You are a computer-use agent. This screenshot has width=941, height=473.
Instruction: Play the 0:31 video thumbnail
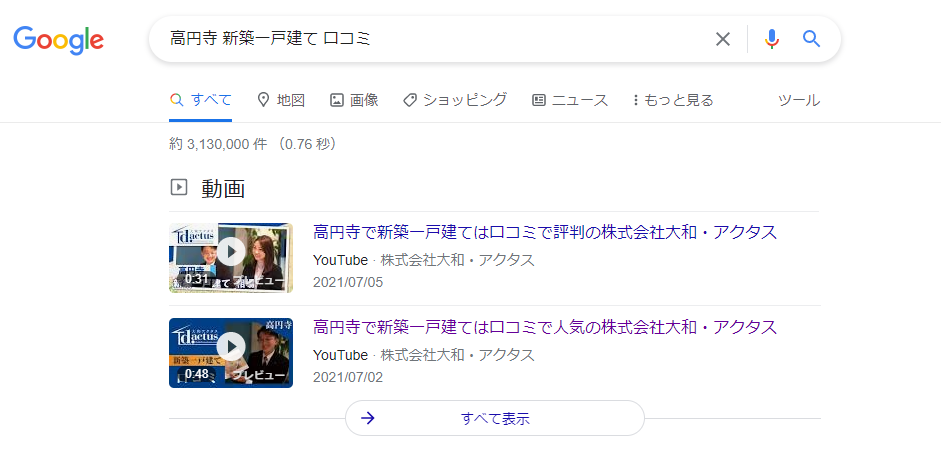[231, 258]
